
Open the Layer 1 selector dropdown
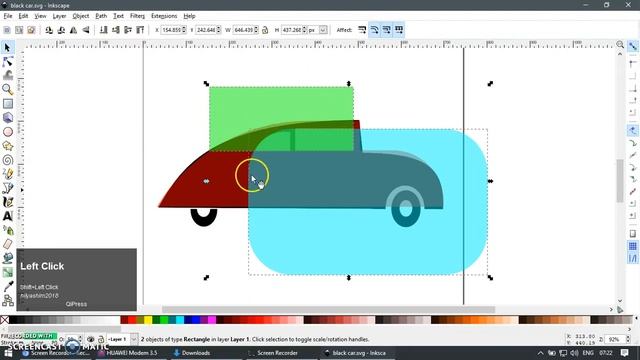pos(133,339)
